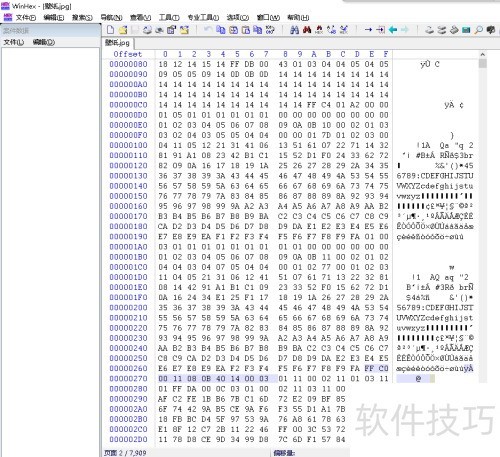This screenshot has width=500, height=457.
Task: Open the 文件(F) menu
Action: pyautogui.click(x=26, y=18)
